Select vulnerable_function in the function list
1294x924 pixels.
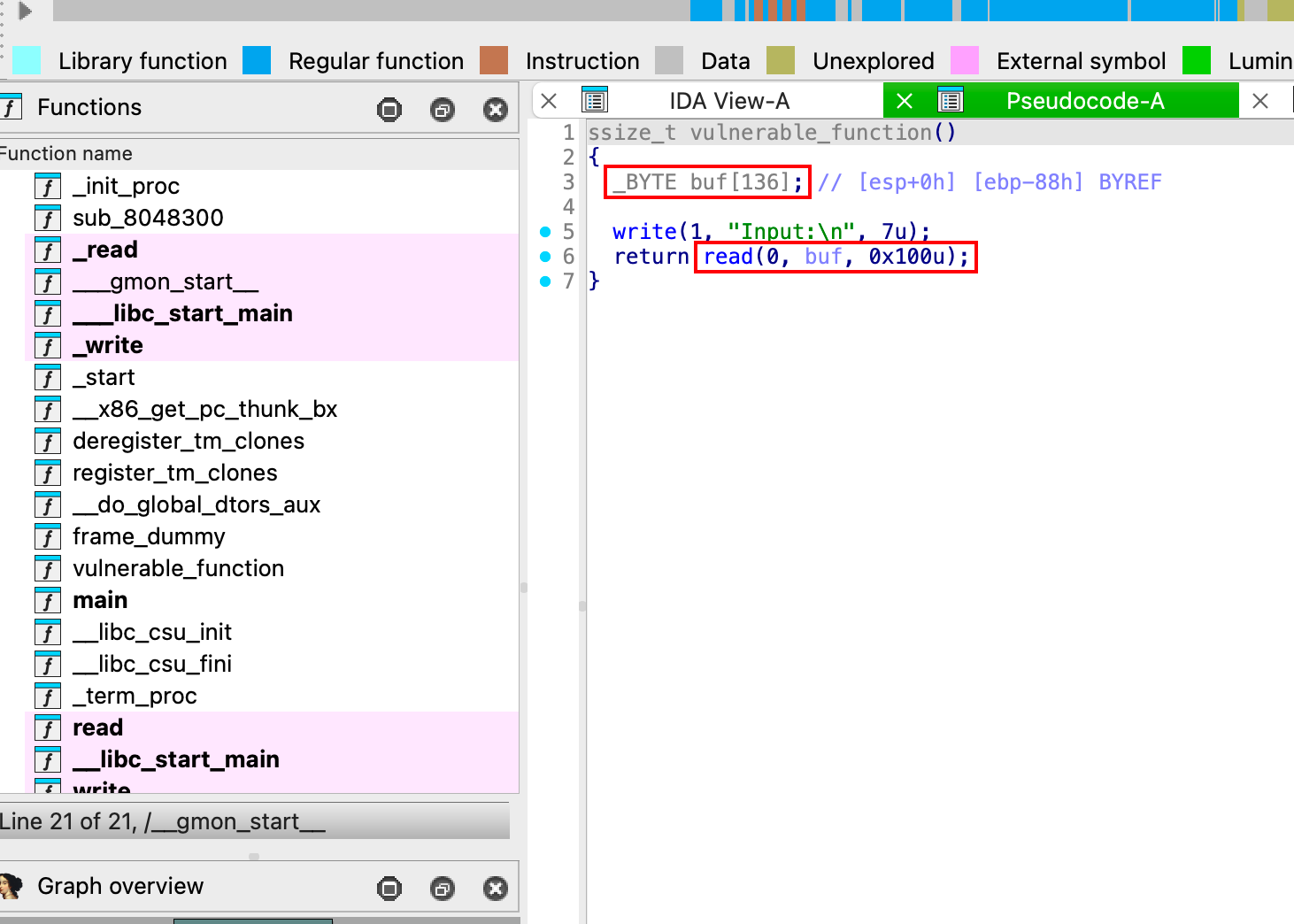(x=178, y=568)
